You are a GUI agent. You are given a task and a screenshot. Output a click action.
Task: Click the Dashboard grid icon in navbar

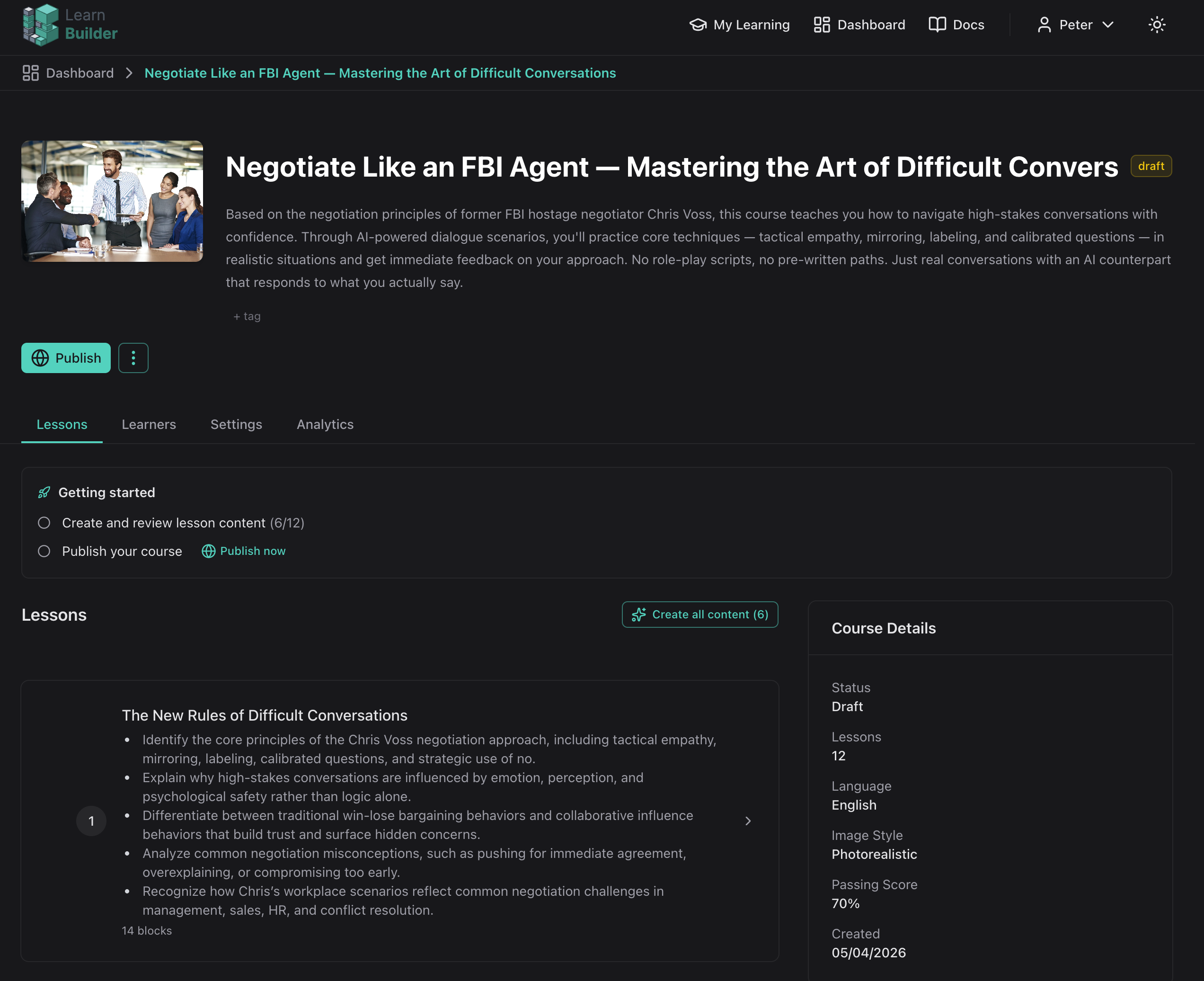(822, 25)
